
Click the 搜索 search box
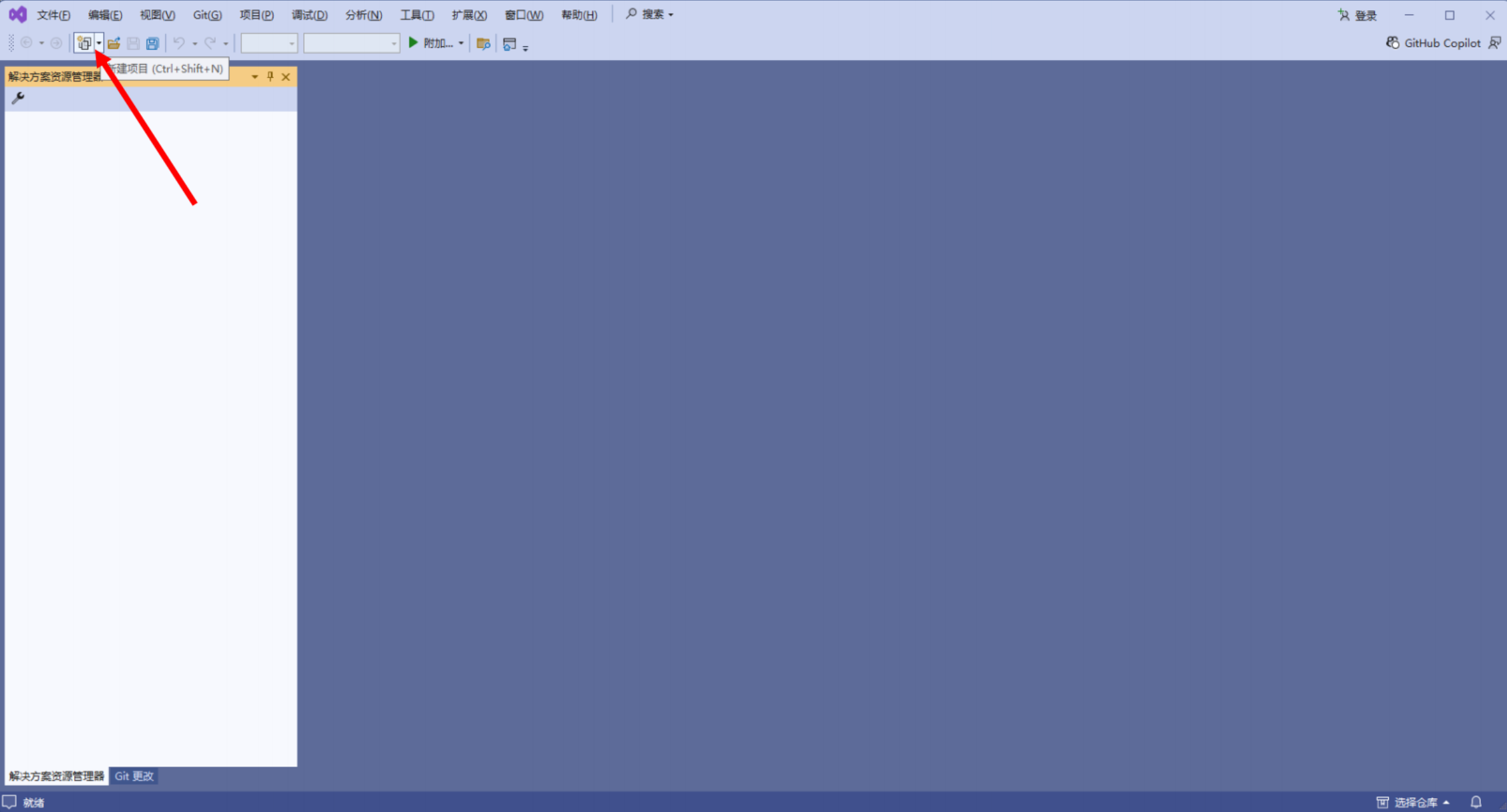(650, 14)
